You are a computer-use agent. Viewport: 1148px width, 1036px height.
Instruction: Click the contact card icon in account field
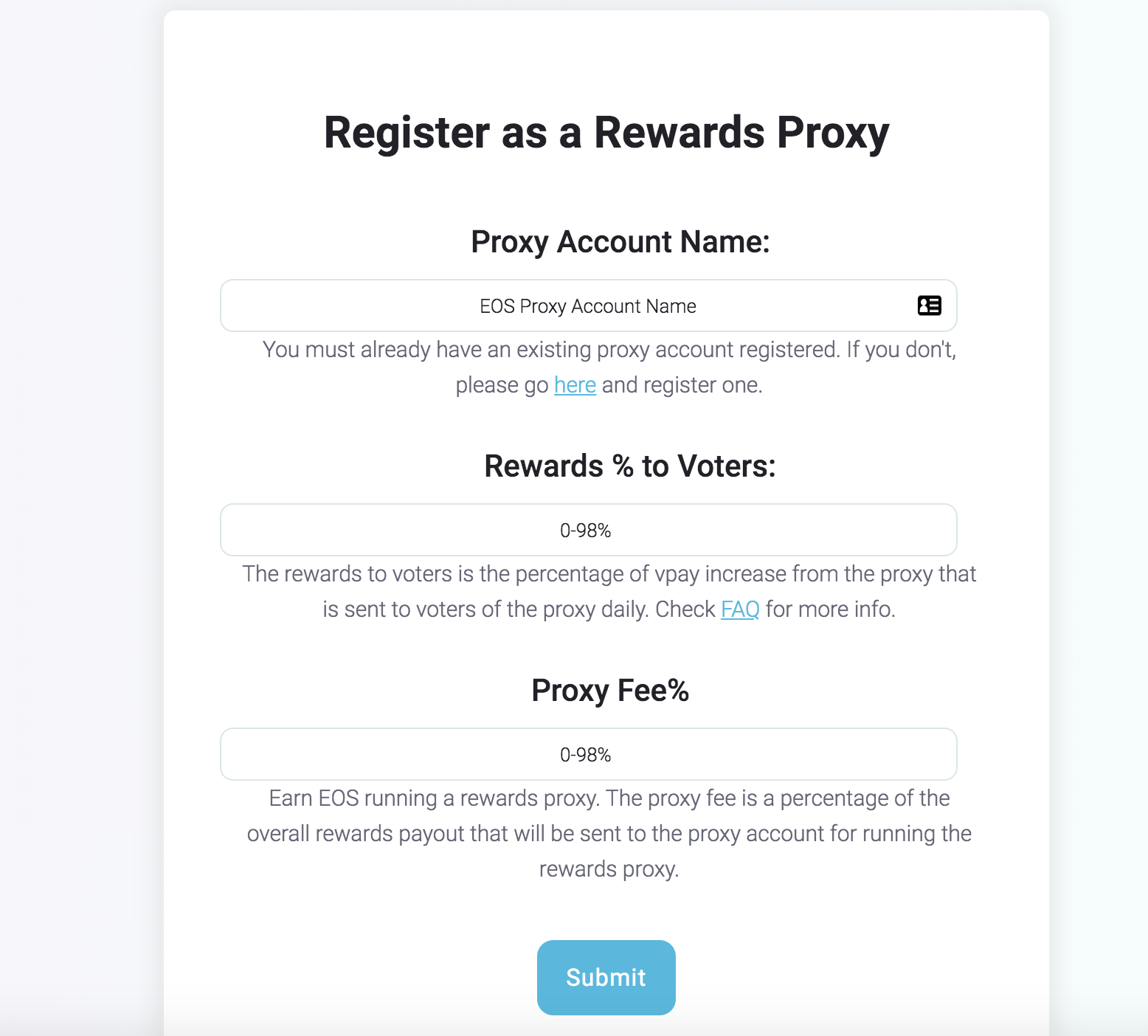[x=929, y=305]
